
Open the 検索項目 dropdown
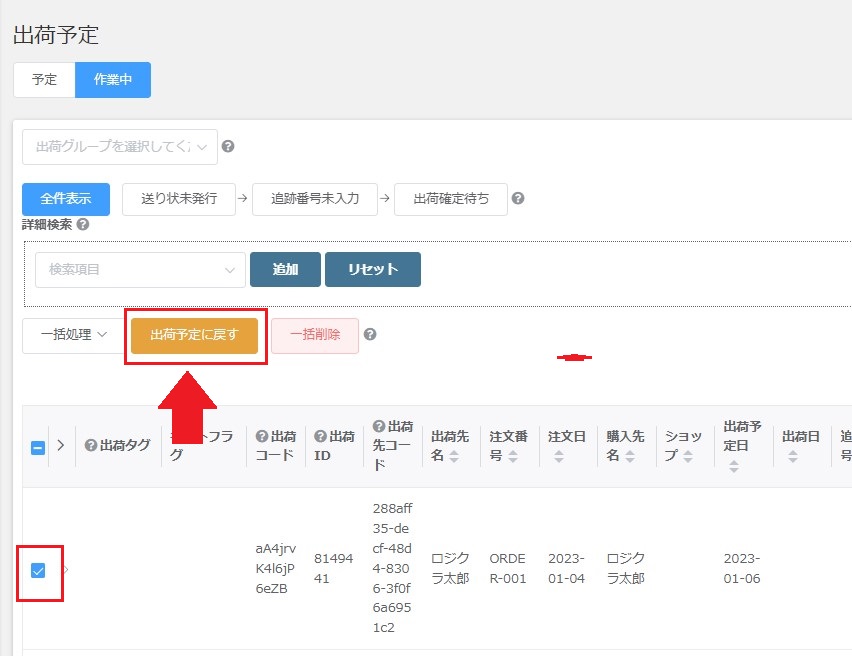tap(140, 269)
